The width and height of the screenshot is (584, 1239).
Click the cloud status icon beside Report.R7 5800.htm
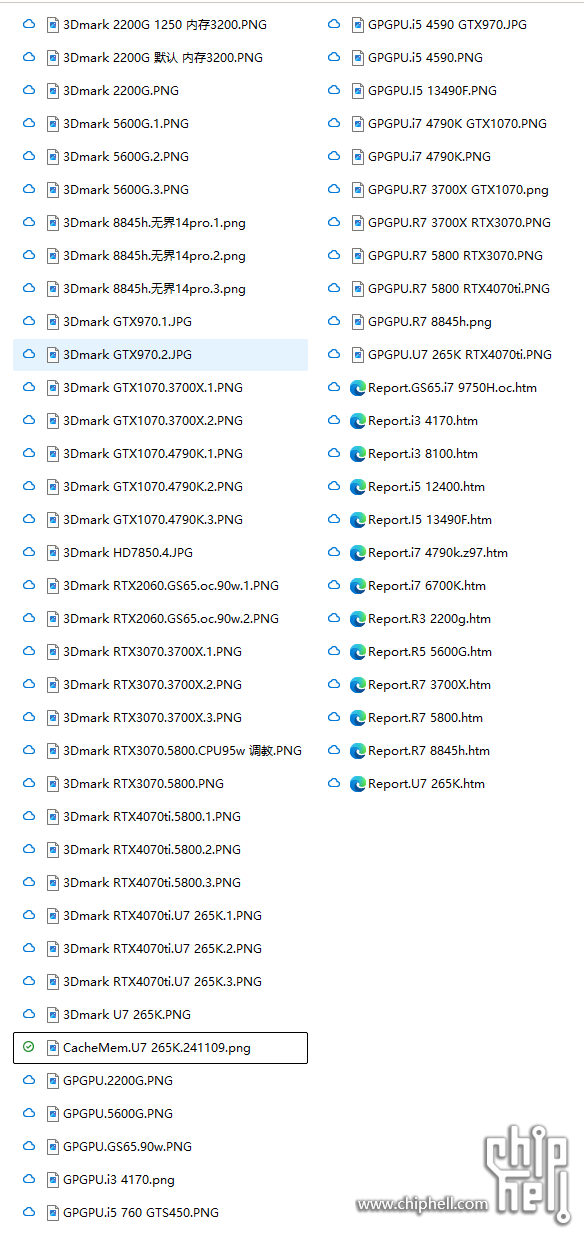click(335, 718)
